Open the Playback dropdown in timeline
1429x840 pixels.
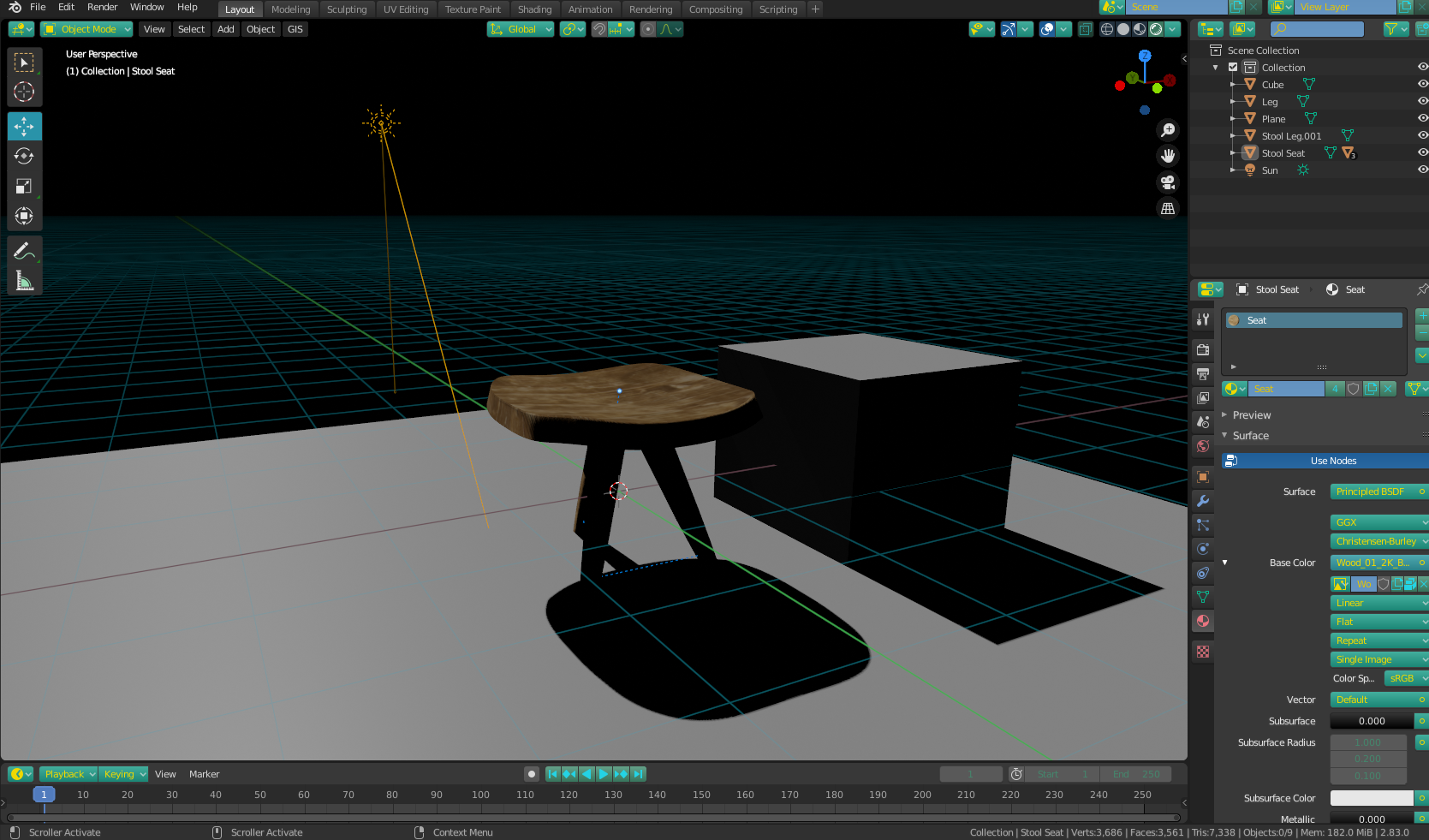click(x=68, y=774)
